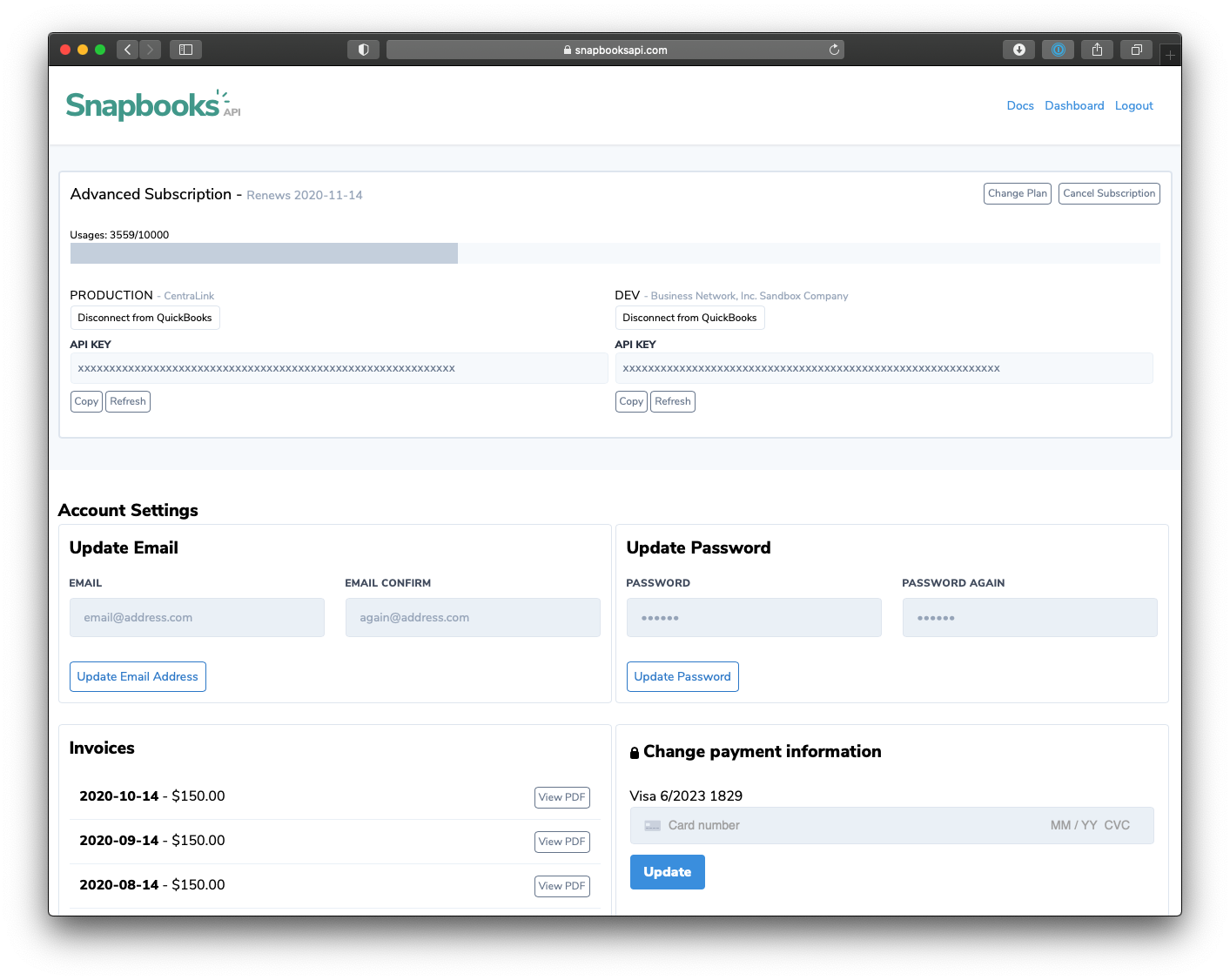Image resolution: width=1230 pixels, height=980 pixels.
Task: Refresh the DEV API key
Action: pyautogui.click(x=672, y=401)
